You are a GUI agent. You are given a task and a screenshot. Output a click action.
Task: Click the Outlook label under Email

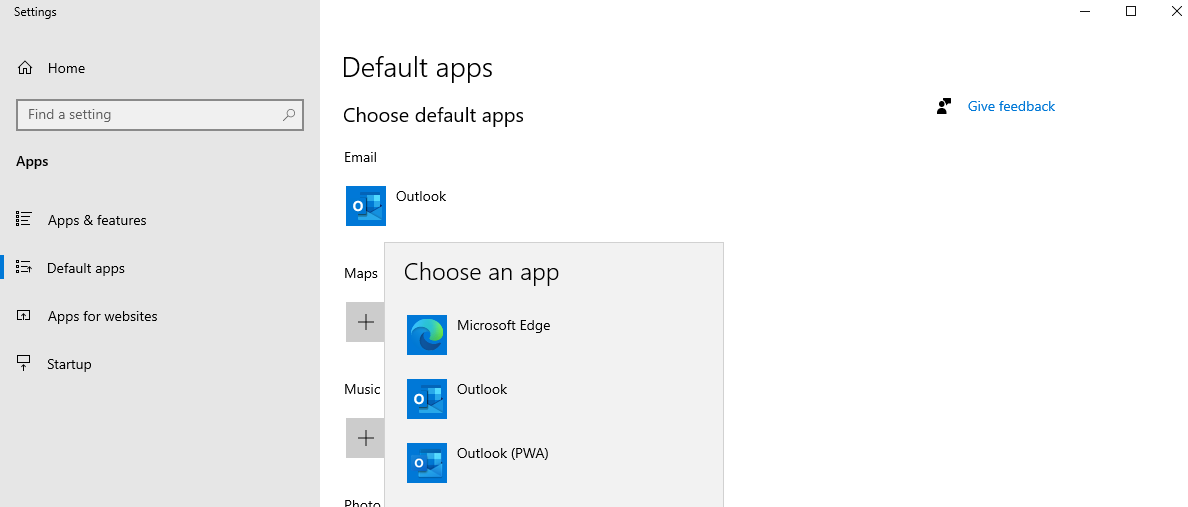421,196
